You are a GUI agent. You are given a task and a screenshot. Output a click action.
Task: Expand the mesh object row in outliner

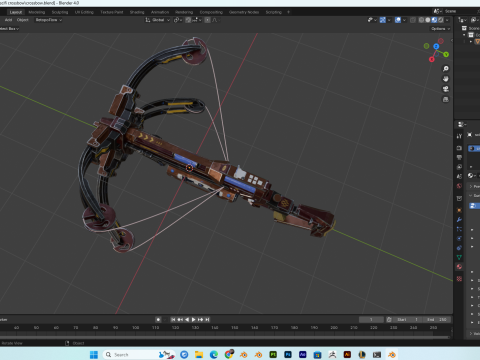471,42
